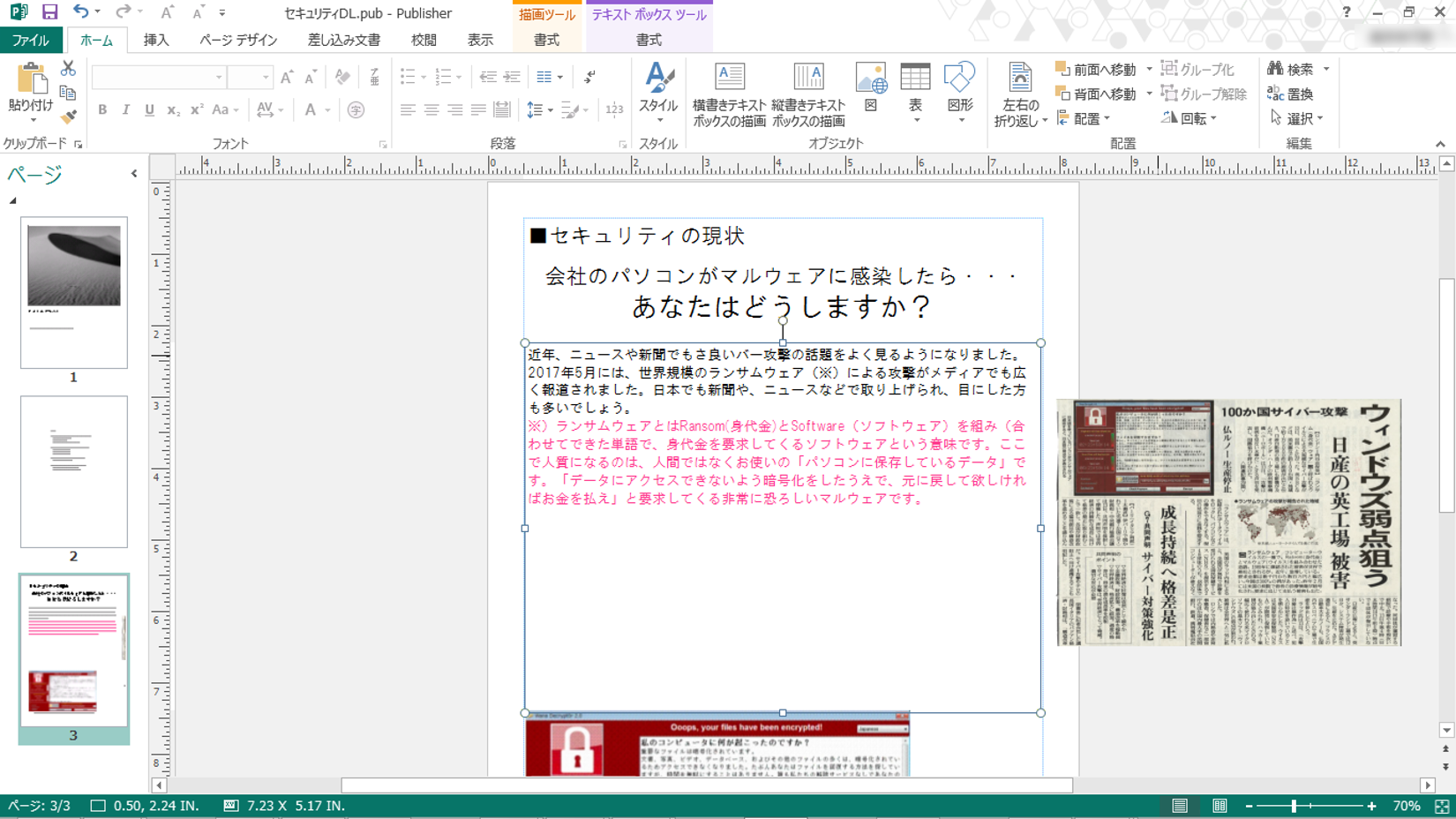Open the font name dropdown
The height and width of the screenshot is (819, 1456).
click(219, 78)
